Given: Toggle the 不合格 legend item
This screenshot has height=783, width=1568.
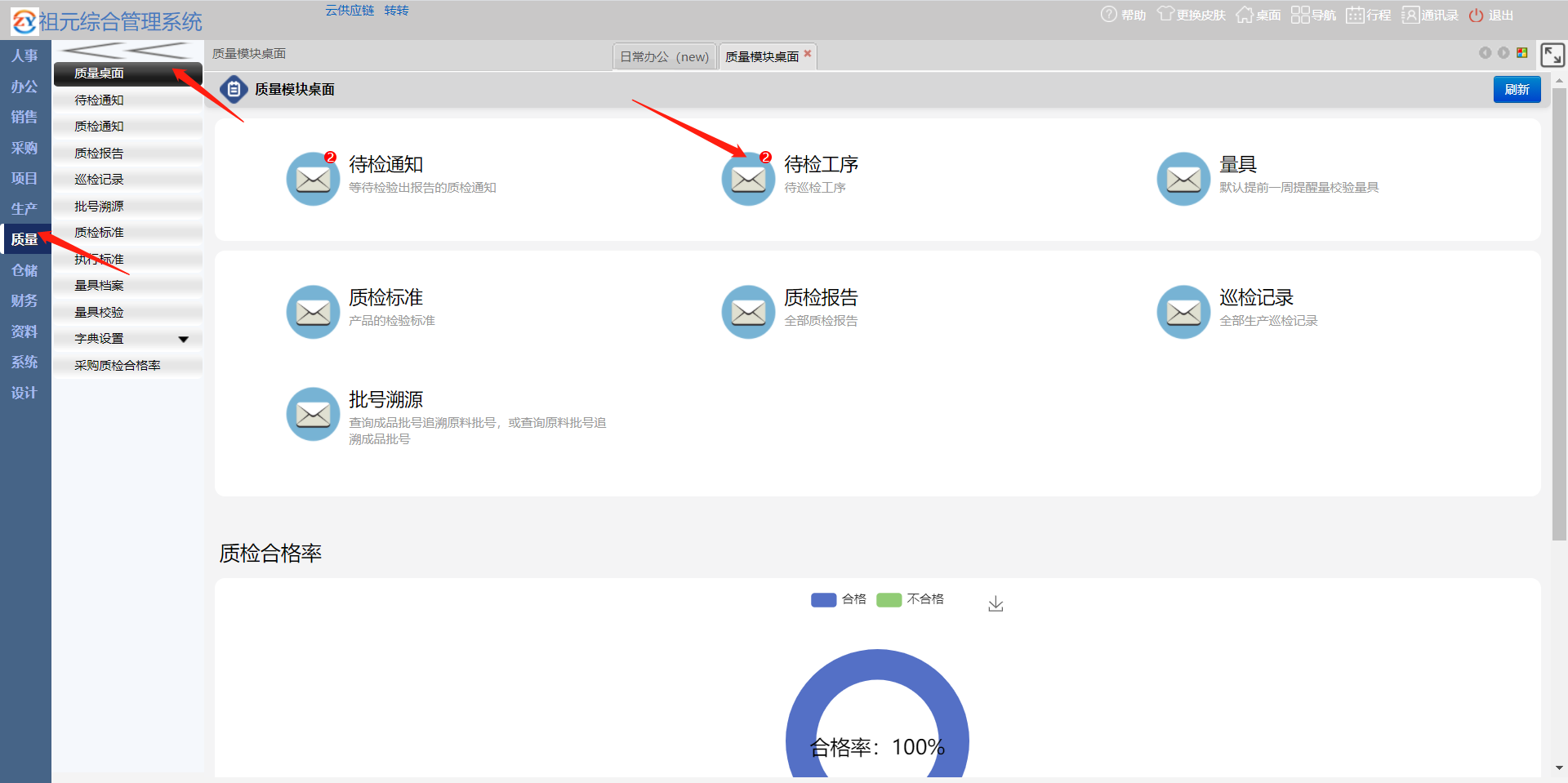Looking at the screenshot, I should (x=910, y=599).
